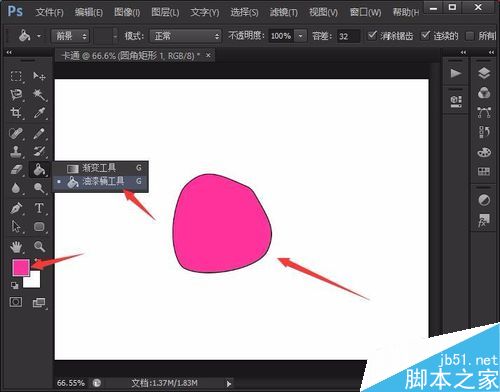This screenshot has height=392, width=500.
Task: Open the Layer menu
Action: [x=165, y=13]
